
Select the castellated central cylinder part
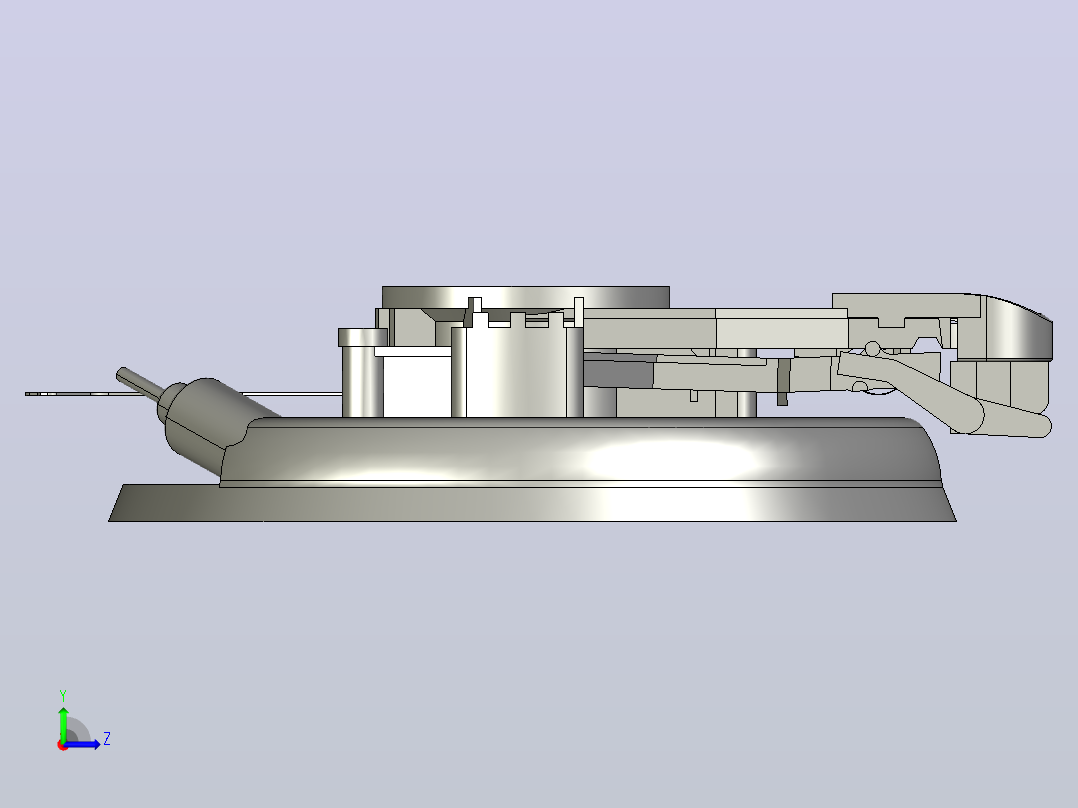pos(518,364)
